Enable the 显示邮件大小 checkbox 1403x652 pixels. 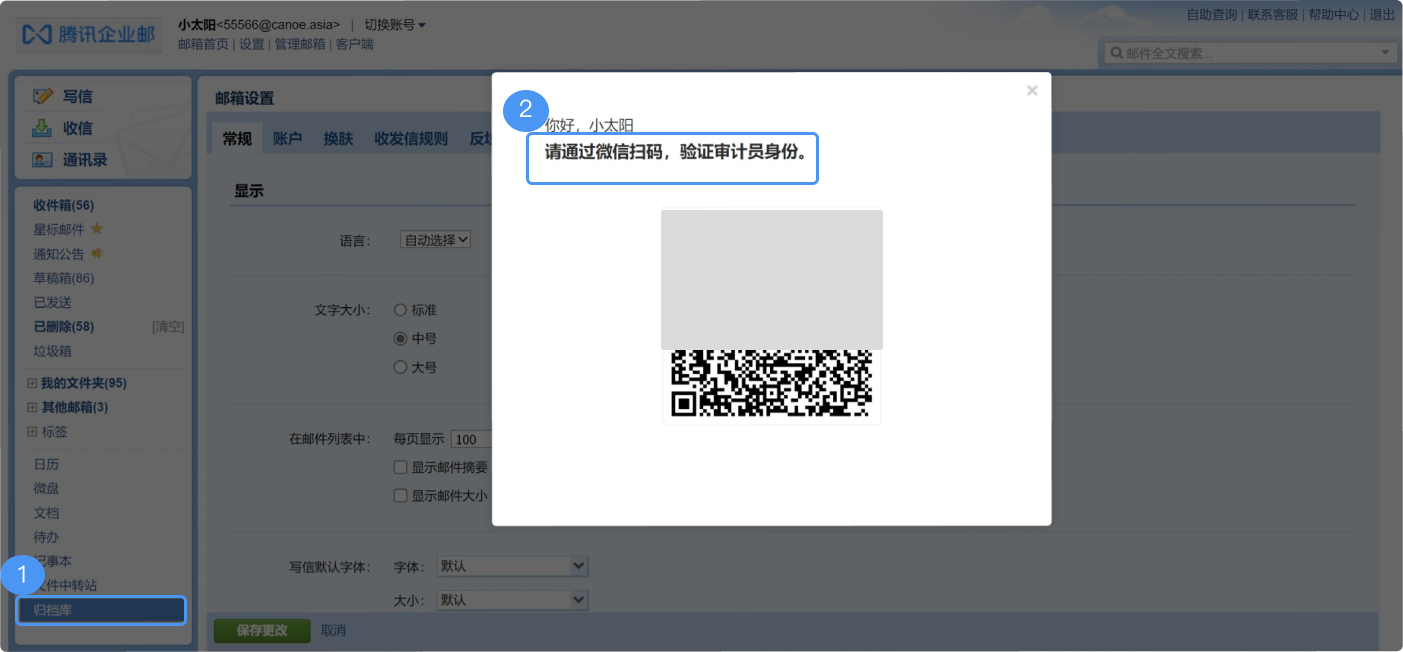(x=400, y=495)
